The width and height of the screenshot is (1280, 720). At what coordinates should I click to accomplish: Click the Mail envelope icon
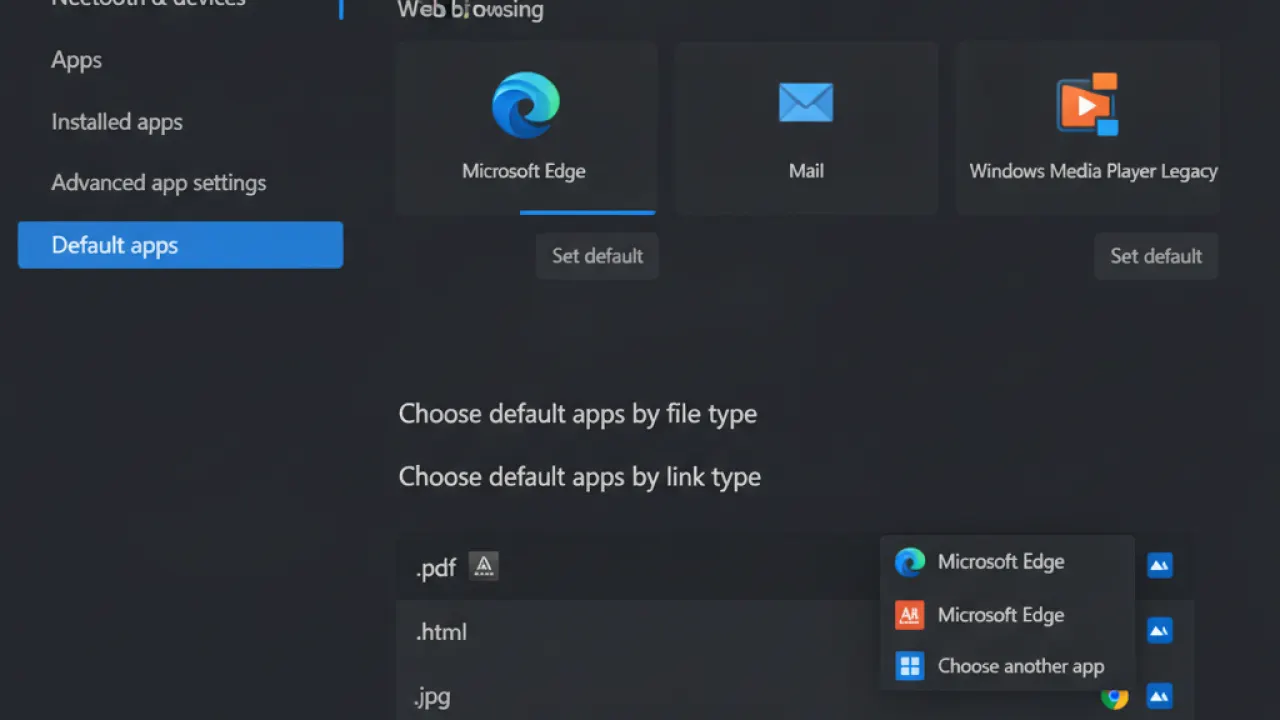tap(806, 103)
